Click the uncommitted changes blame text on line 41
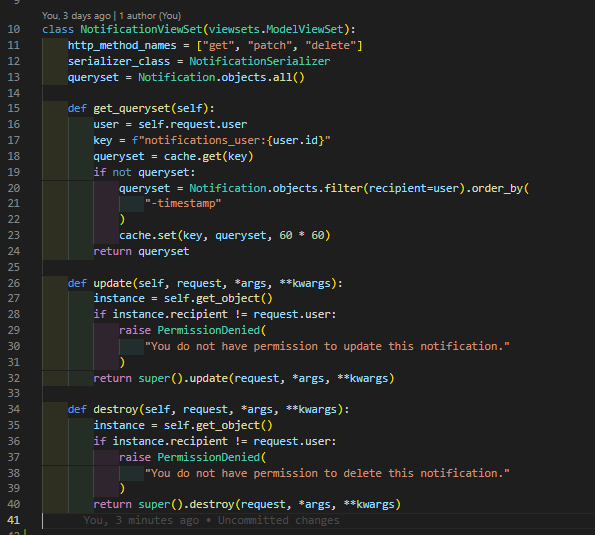The image size is (595, 535). [x=211, y=520]
